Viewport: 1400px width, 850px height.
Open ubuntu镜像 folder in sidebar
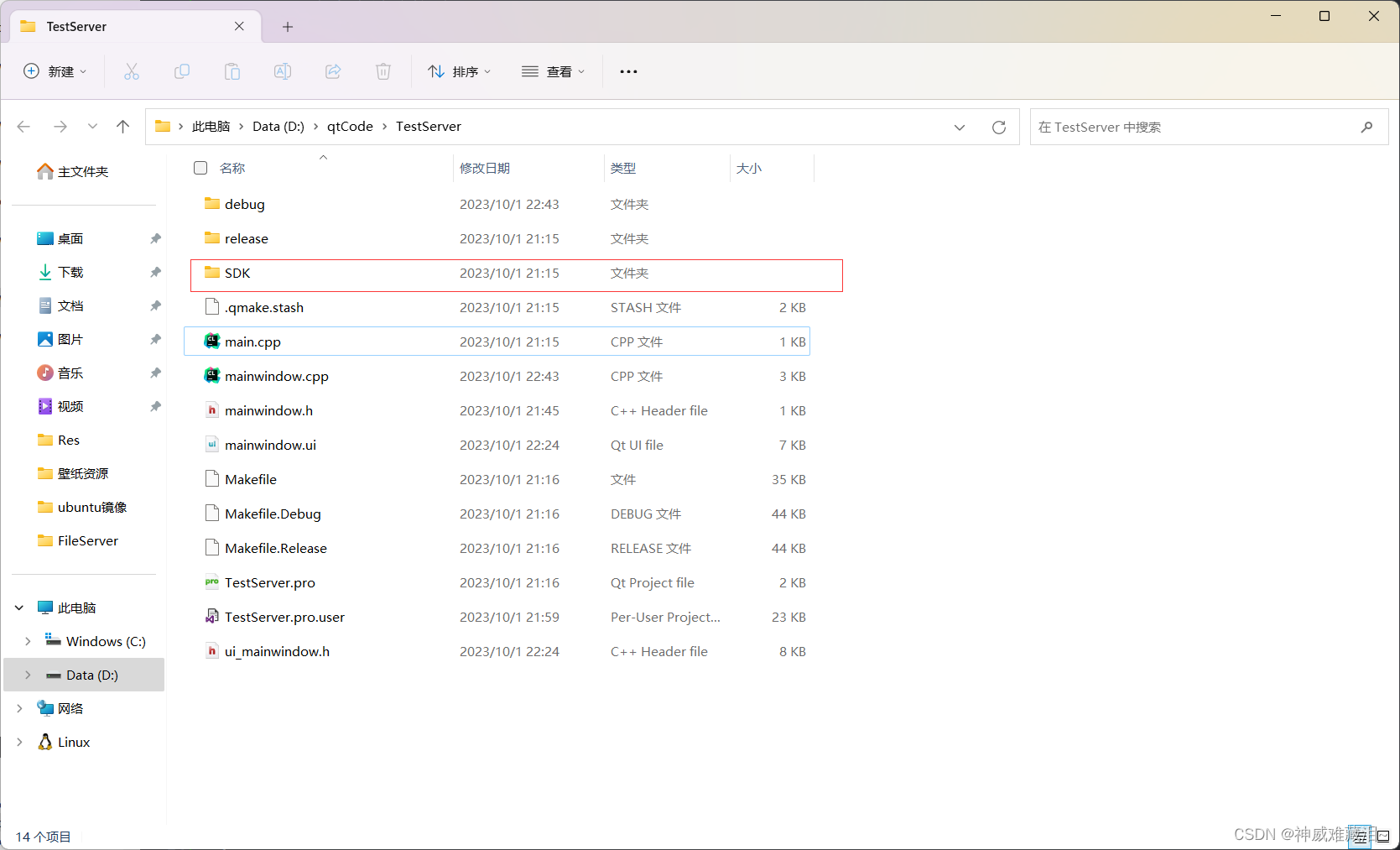pyautogui.click(x=82, y=507)
